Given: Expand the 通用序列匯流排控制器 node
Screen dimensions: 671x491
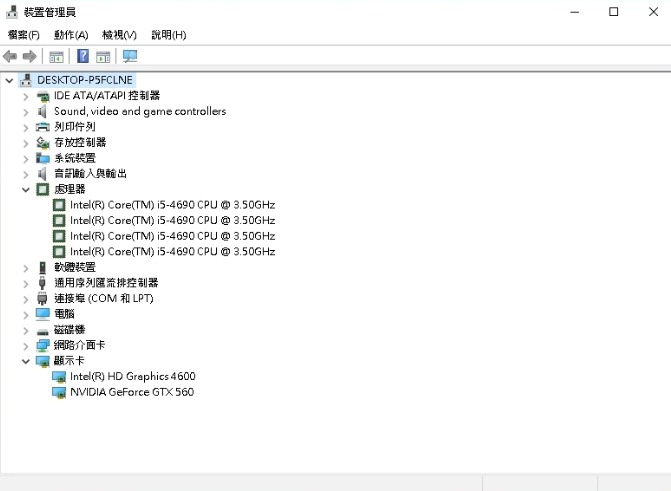Looking at the screenshot, I should 26,283.
